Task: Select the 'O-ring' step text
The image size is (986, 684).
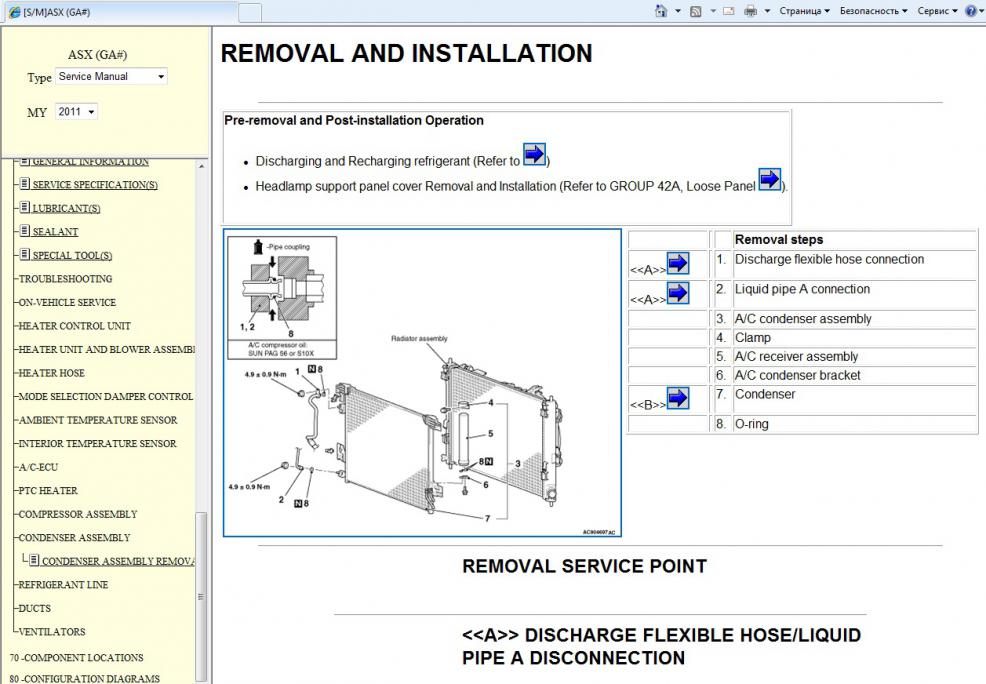Action: click(751, 424)
